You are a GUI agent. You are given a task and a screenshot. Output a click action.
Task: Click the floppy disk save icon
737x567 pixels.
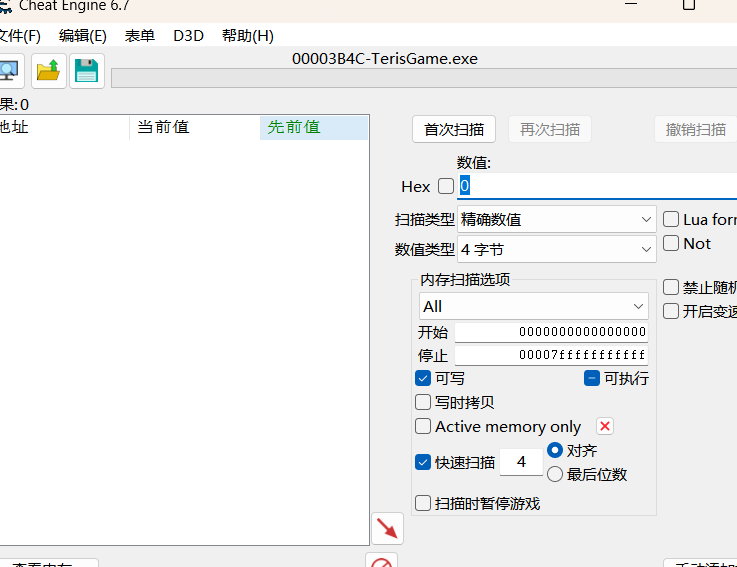[x=87, y=70]
